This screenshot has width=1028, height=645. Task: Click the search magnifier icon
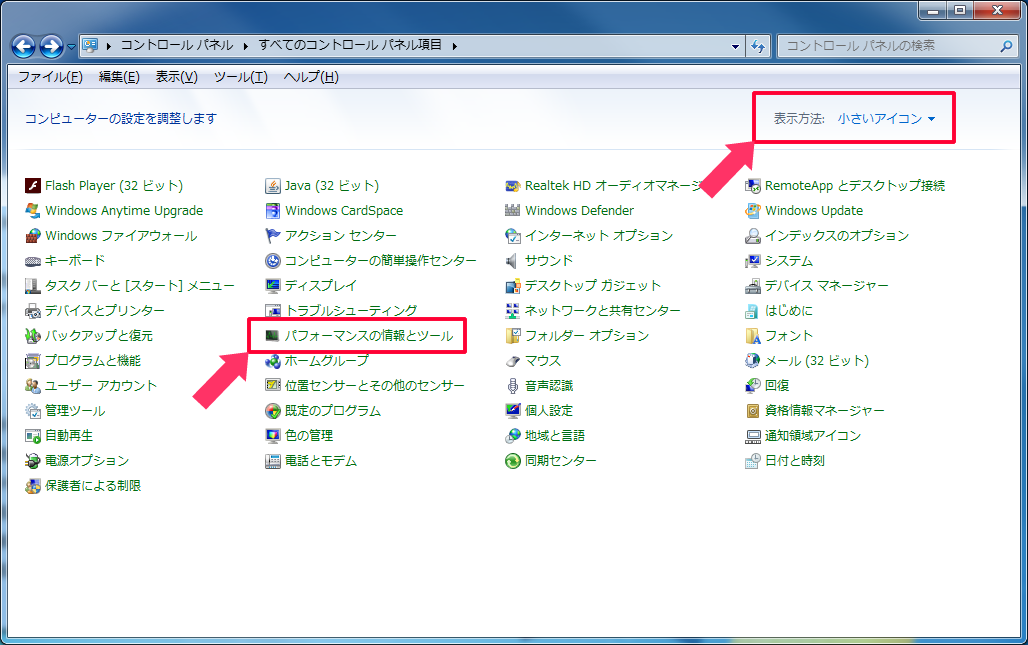1006,46
